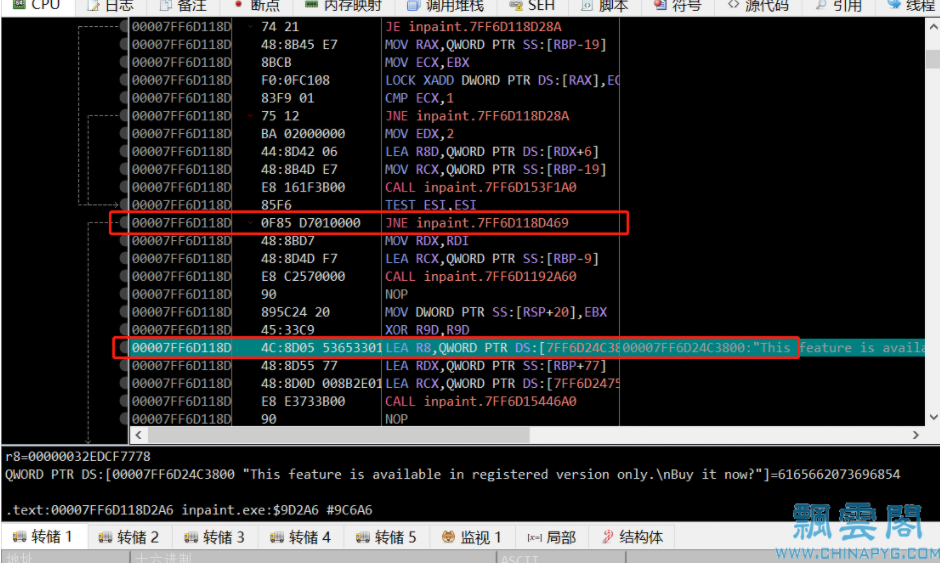
Task: Click disassembly vertical scrollbar down arrow
Action: 933,417
